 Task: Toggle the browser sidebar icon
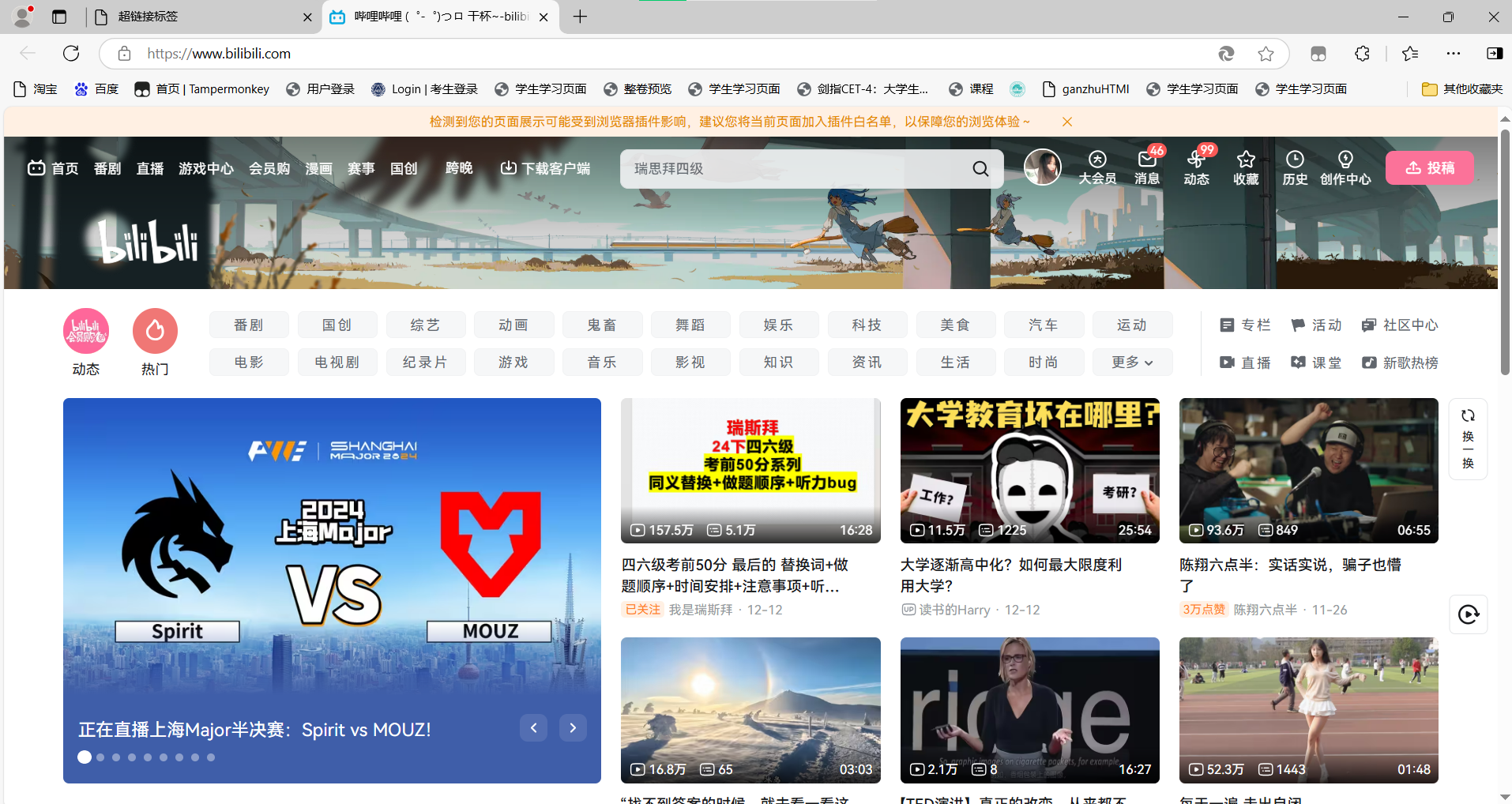[1495, 53]
